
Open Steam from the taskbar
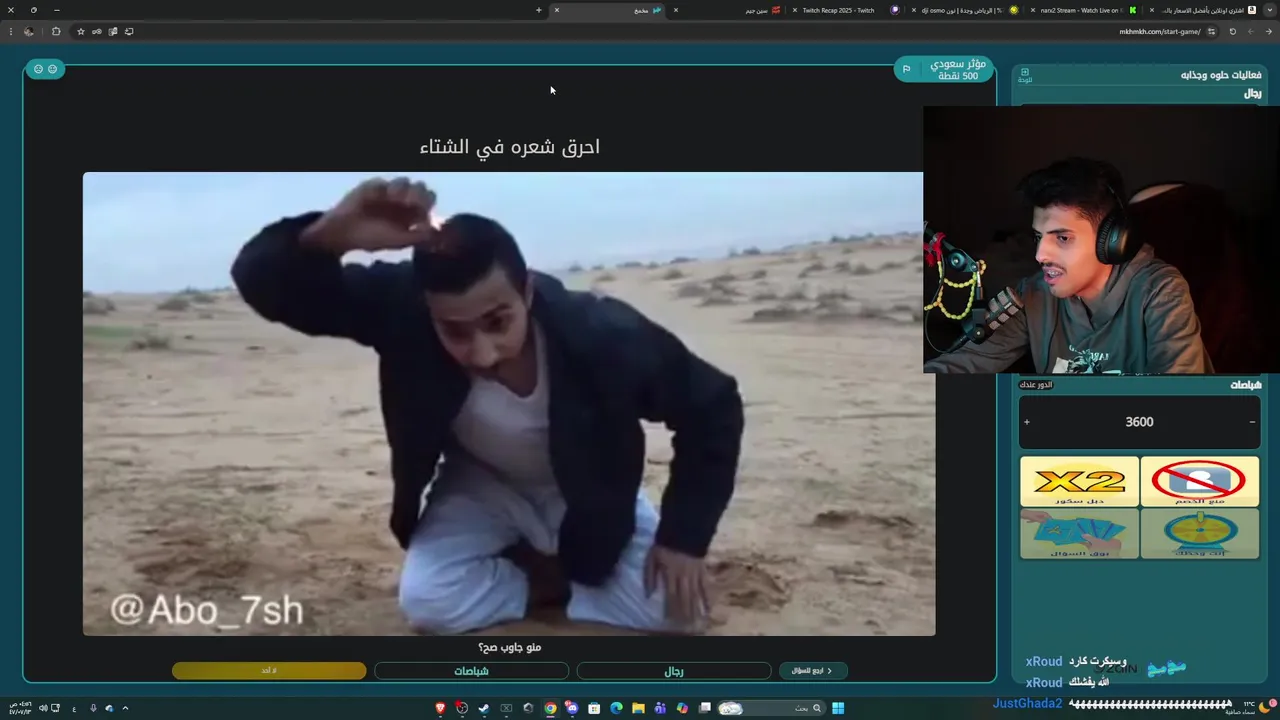tap(484, 708)
